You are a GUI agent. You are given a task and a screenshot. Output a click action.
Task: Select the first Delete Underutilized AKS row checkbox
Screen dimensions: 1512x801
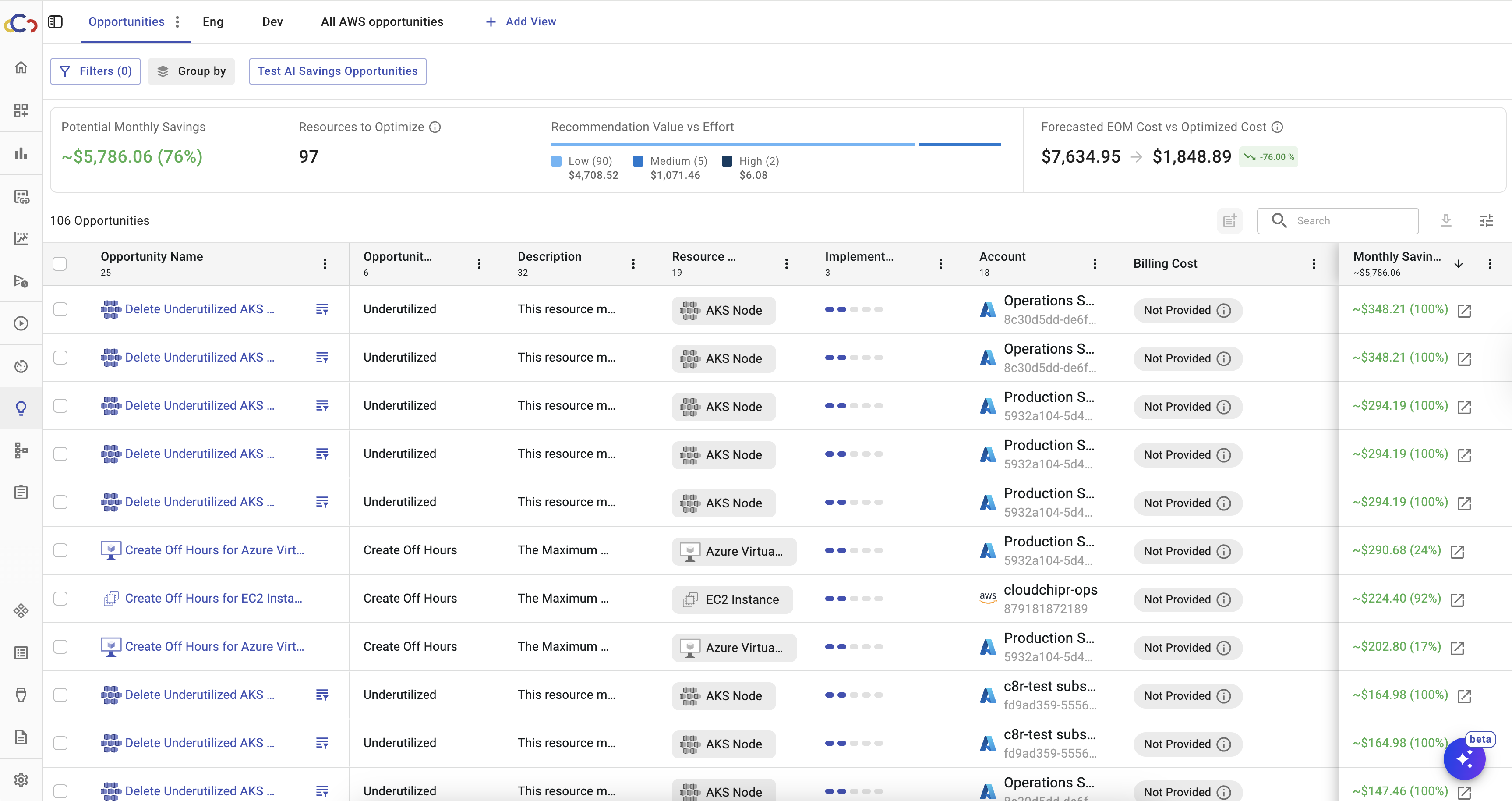[x=60, y=309]
